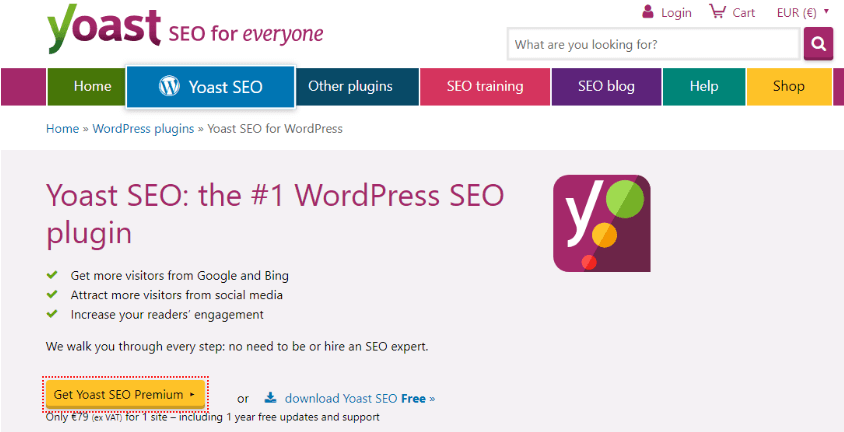Select the Yoast SEO menu tab
The height and width of the screenshot is (432, 844).
(x=210, y=87)
